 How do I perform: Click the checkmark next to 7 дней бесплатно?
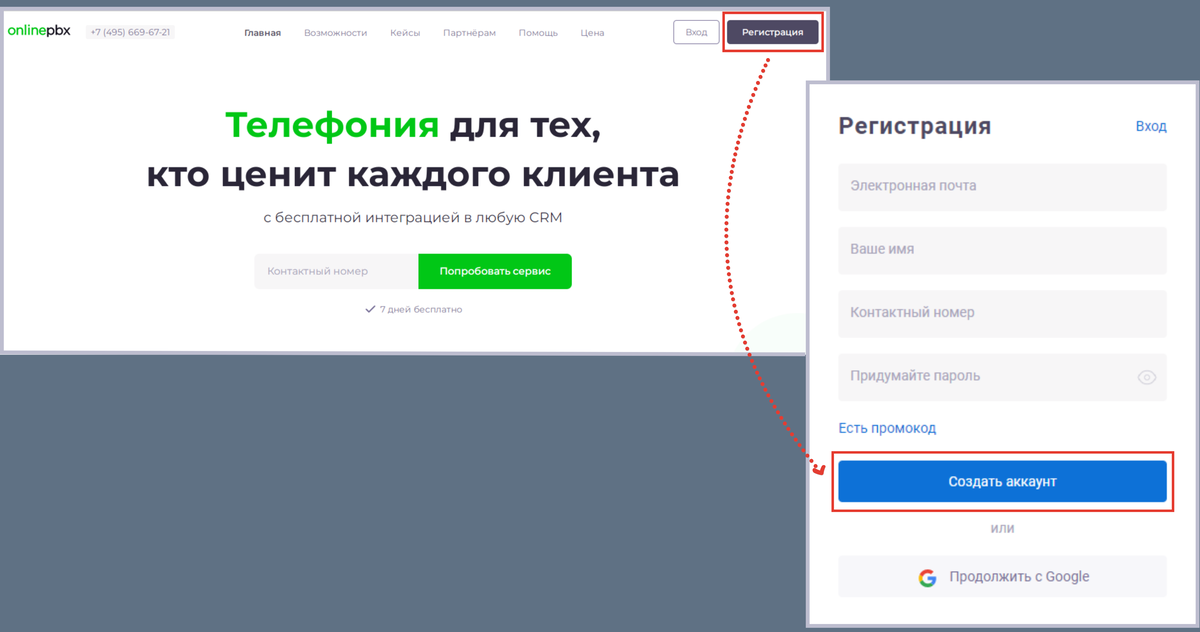(x=370, y=309)
